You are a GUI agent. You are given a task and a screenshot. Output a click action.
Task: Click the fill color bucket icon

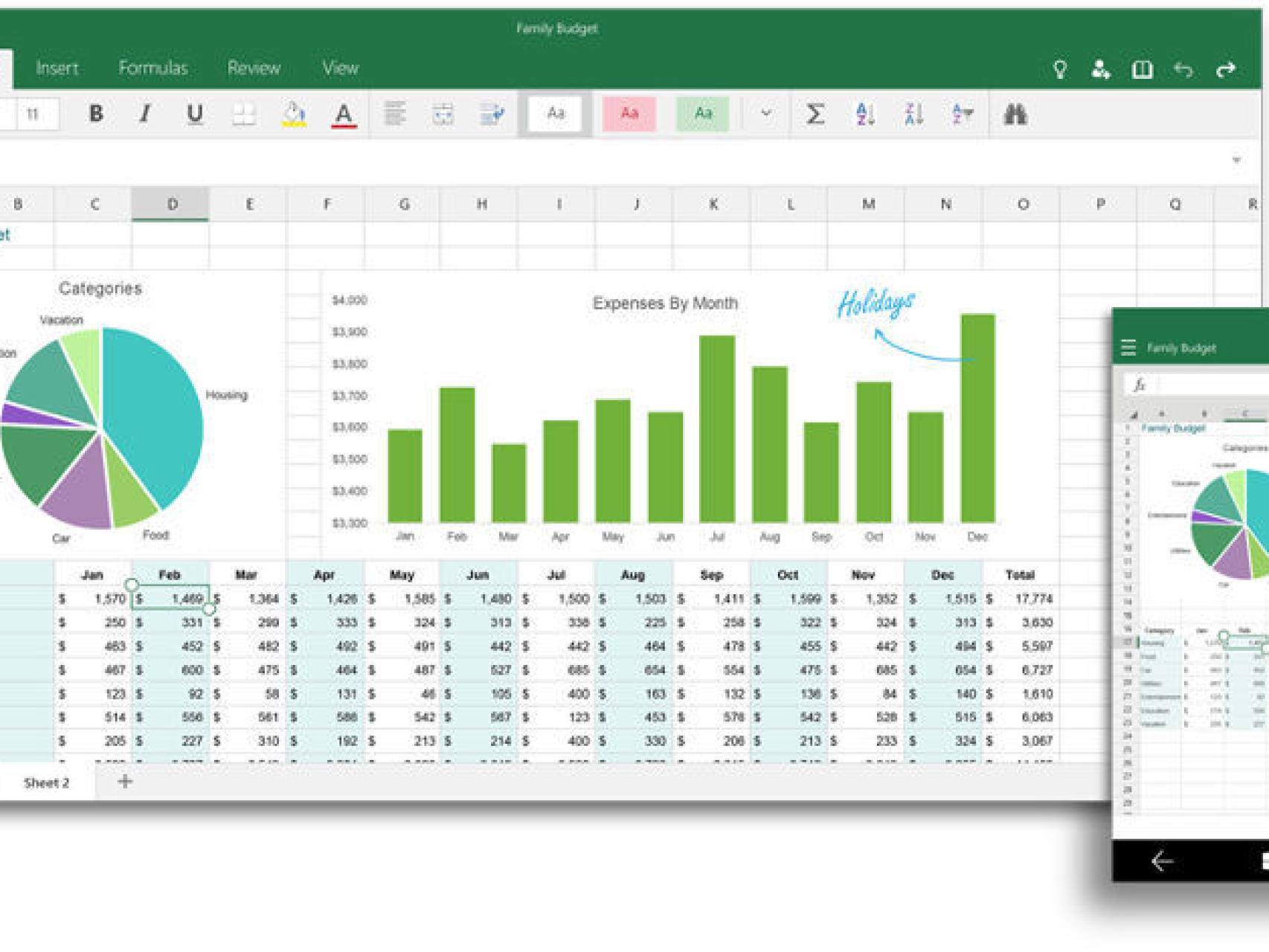pyautogui.click(x=294, y=114)
